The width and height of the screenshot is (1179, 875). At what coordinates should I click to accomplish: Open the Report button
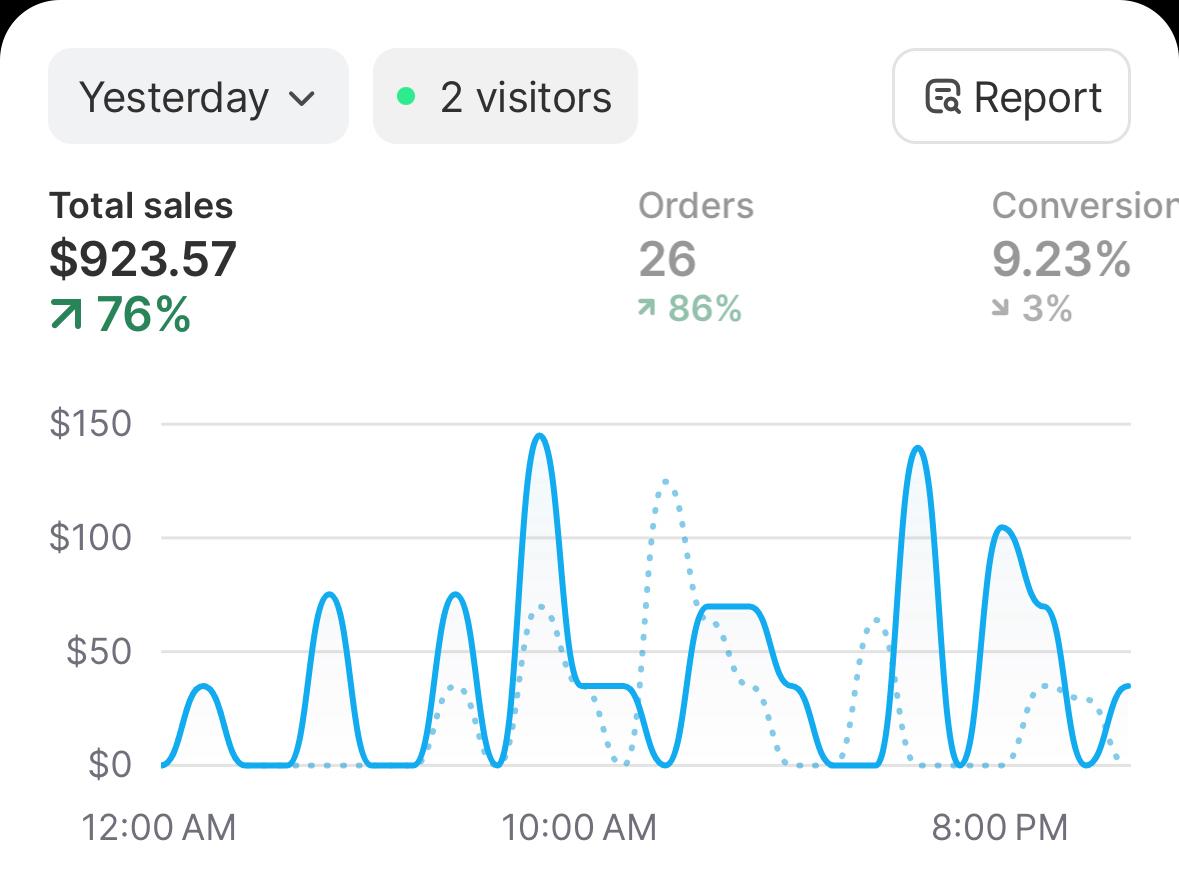pos(1010,97)
